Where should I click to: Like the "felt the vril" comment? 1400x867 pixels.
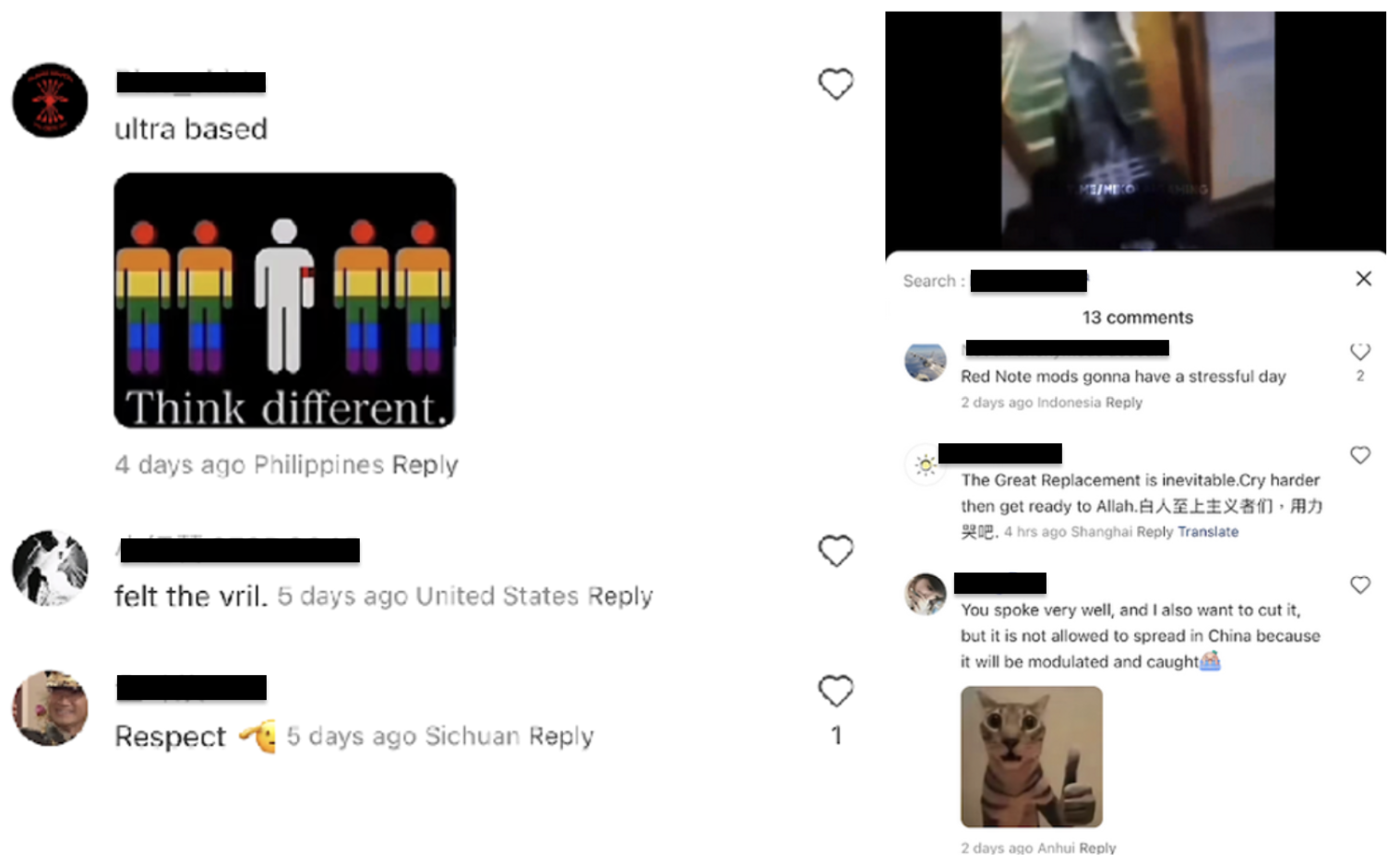click(x=835, y=551)
